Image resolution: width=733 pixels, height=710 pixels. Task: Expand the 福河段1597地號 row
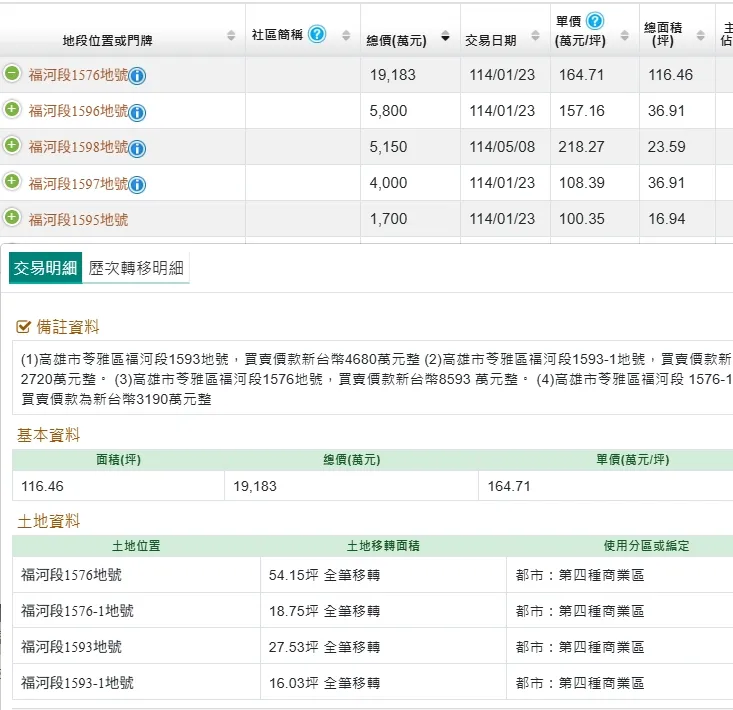pyautogui.click(x=12, y=181)
